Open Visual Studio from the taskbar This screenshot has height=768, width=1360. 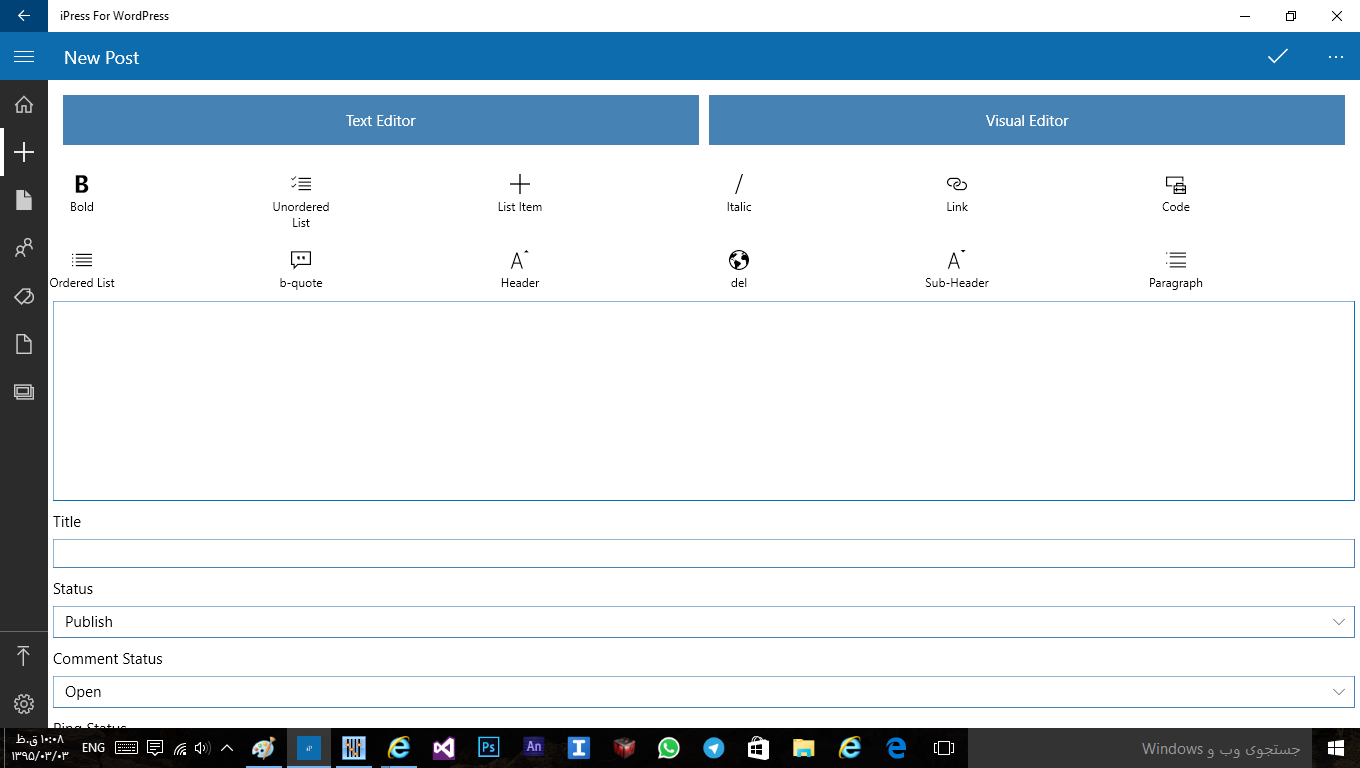(444, 748)
